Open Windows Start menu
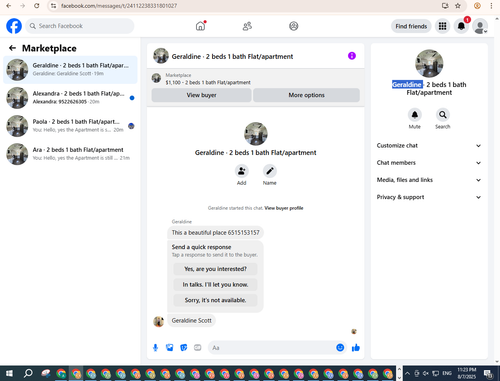This screenshot has width=500, height=381. (9, 373)
